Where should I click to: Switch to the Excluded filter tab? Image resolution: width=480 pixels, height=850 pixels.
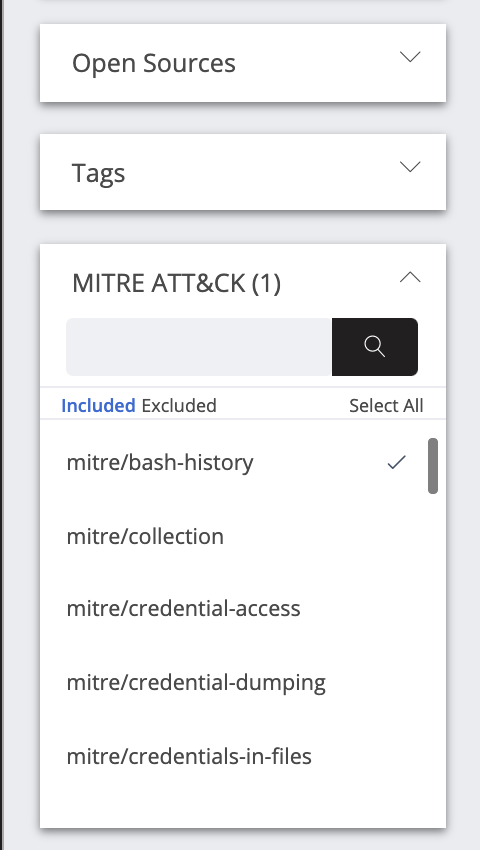pos(179,405)
